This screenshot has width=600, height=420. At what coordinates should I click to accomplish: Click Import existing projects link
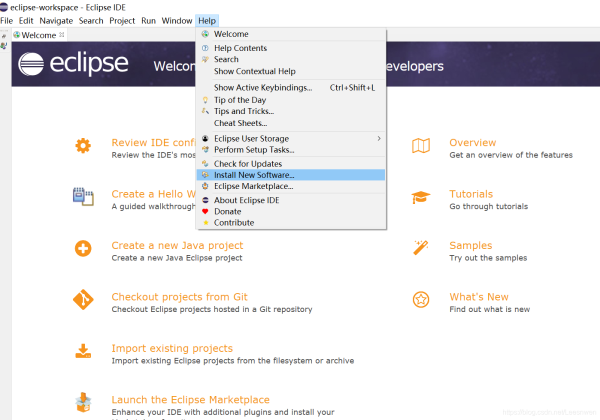click(172, 348)
